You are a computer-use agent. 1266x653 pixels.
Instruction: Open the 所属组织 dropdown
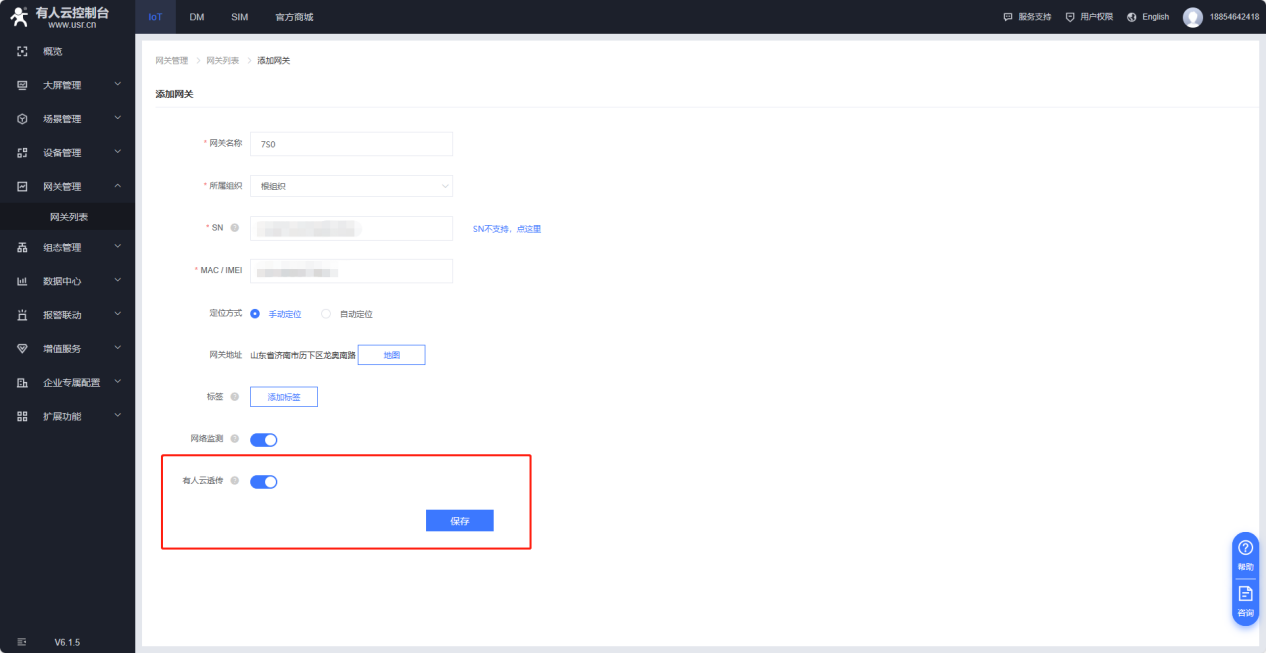(351, 186)
